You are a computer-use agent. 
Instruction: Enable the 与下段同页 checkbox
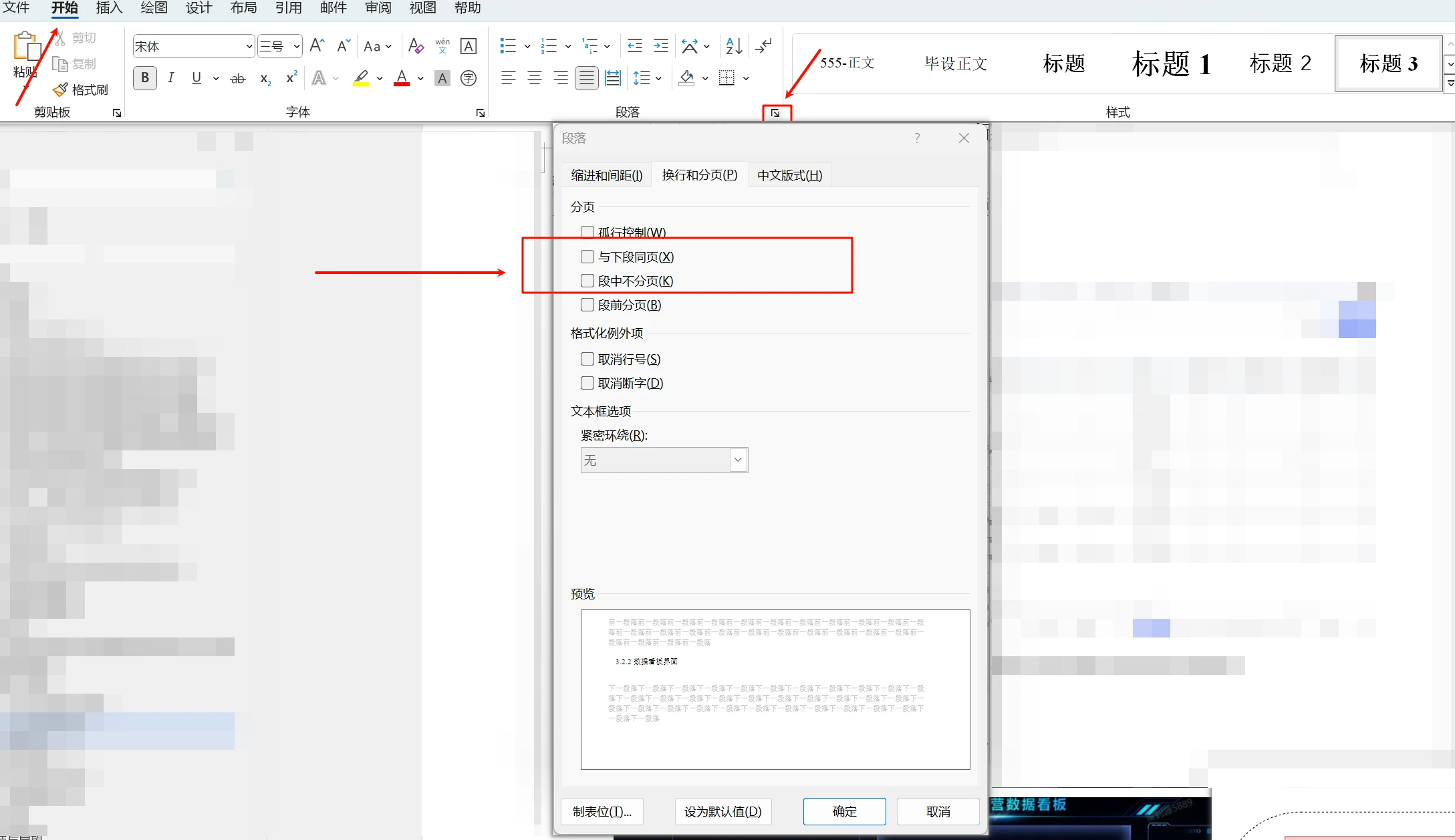[587, 257]
